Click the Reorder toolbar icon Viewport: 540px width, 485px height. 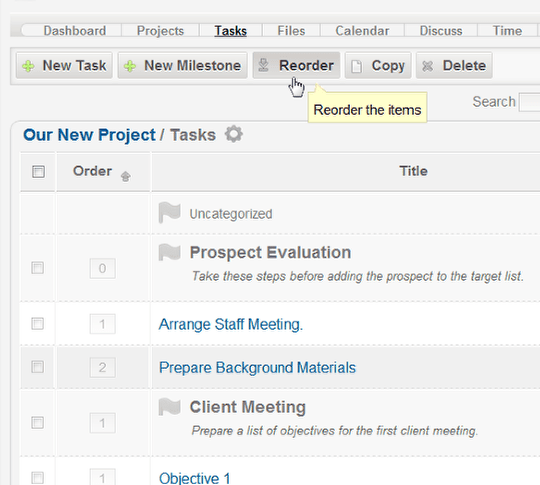(x=263, y=65)
